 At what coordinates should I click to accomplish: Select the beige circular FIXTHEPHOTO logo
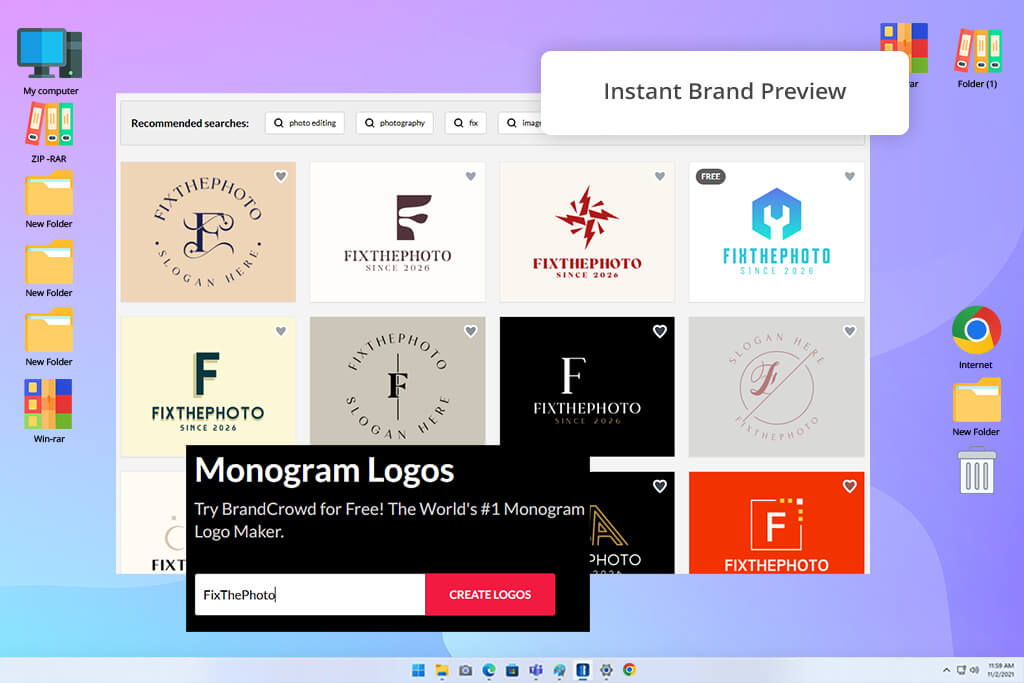(x=208, y=232)
